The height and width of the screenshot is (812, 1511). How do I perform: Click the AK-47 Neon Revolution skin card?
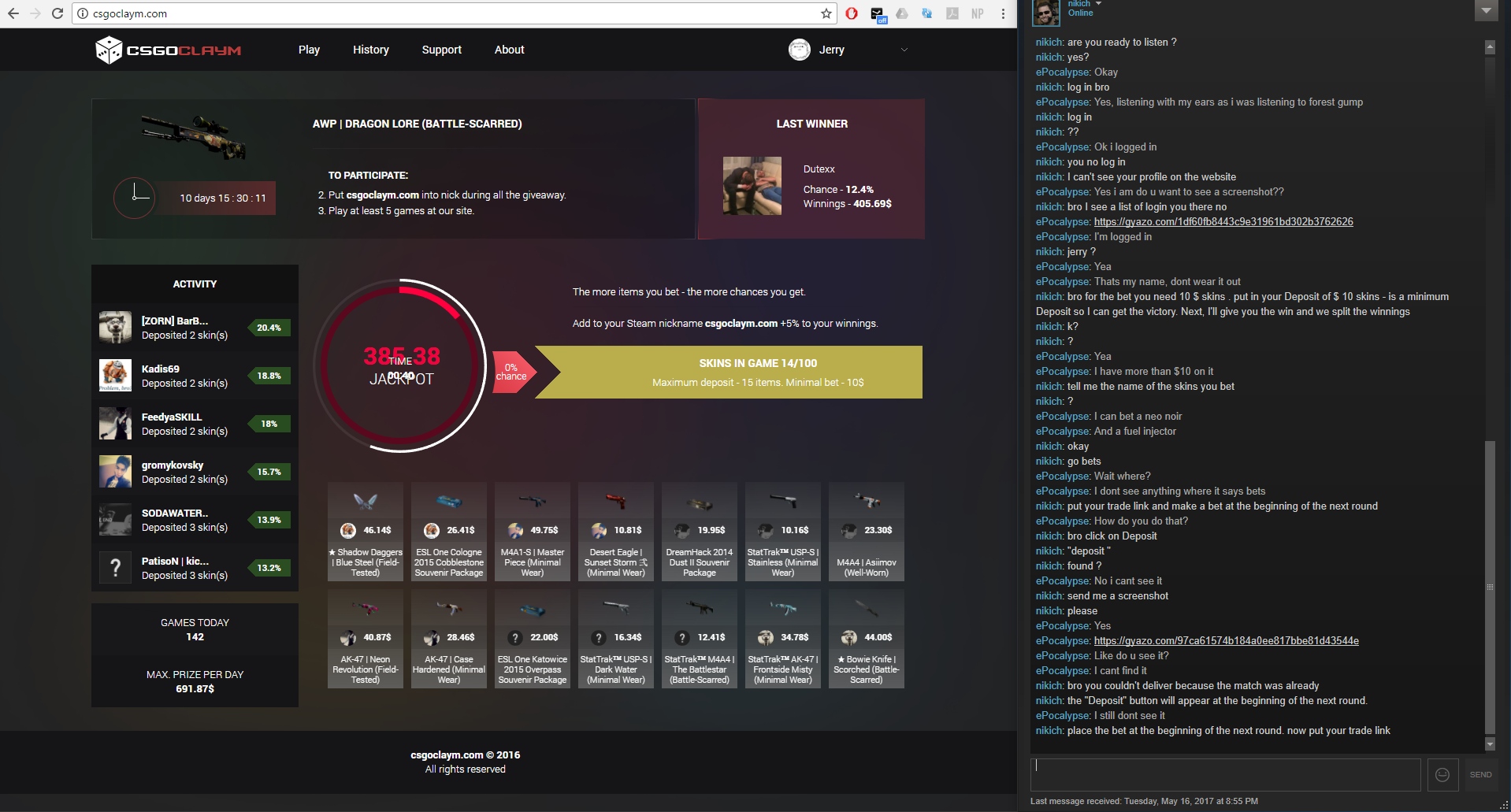coord(366,639)
